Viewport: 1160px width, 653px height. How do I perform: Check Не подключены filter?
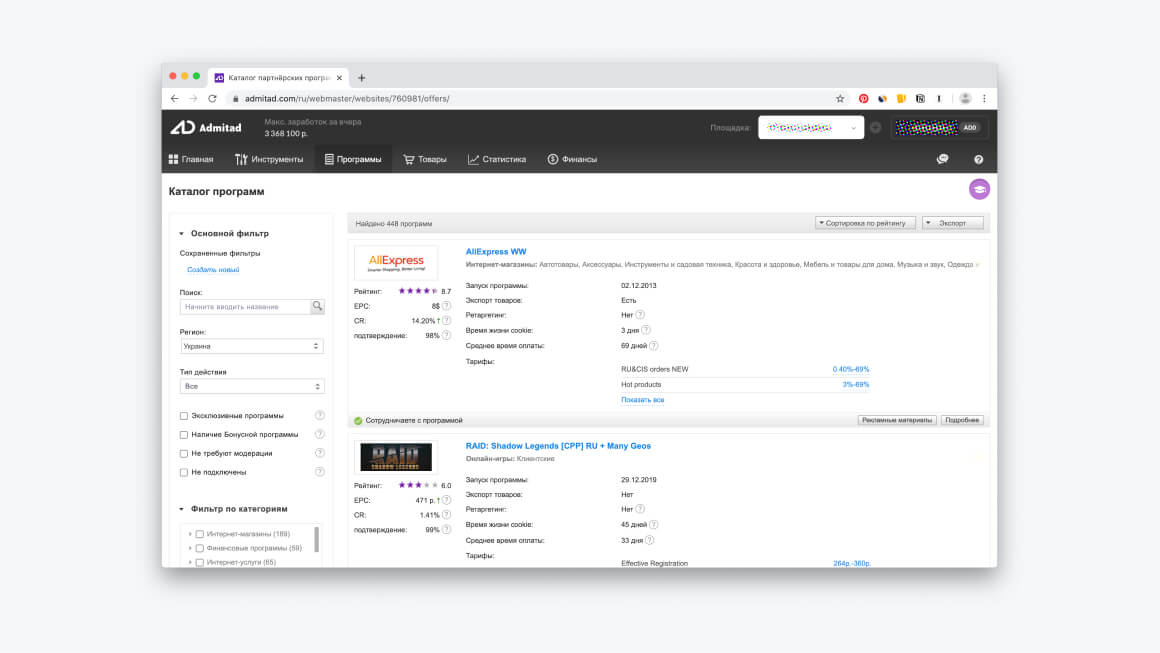coord(183,473)
